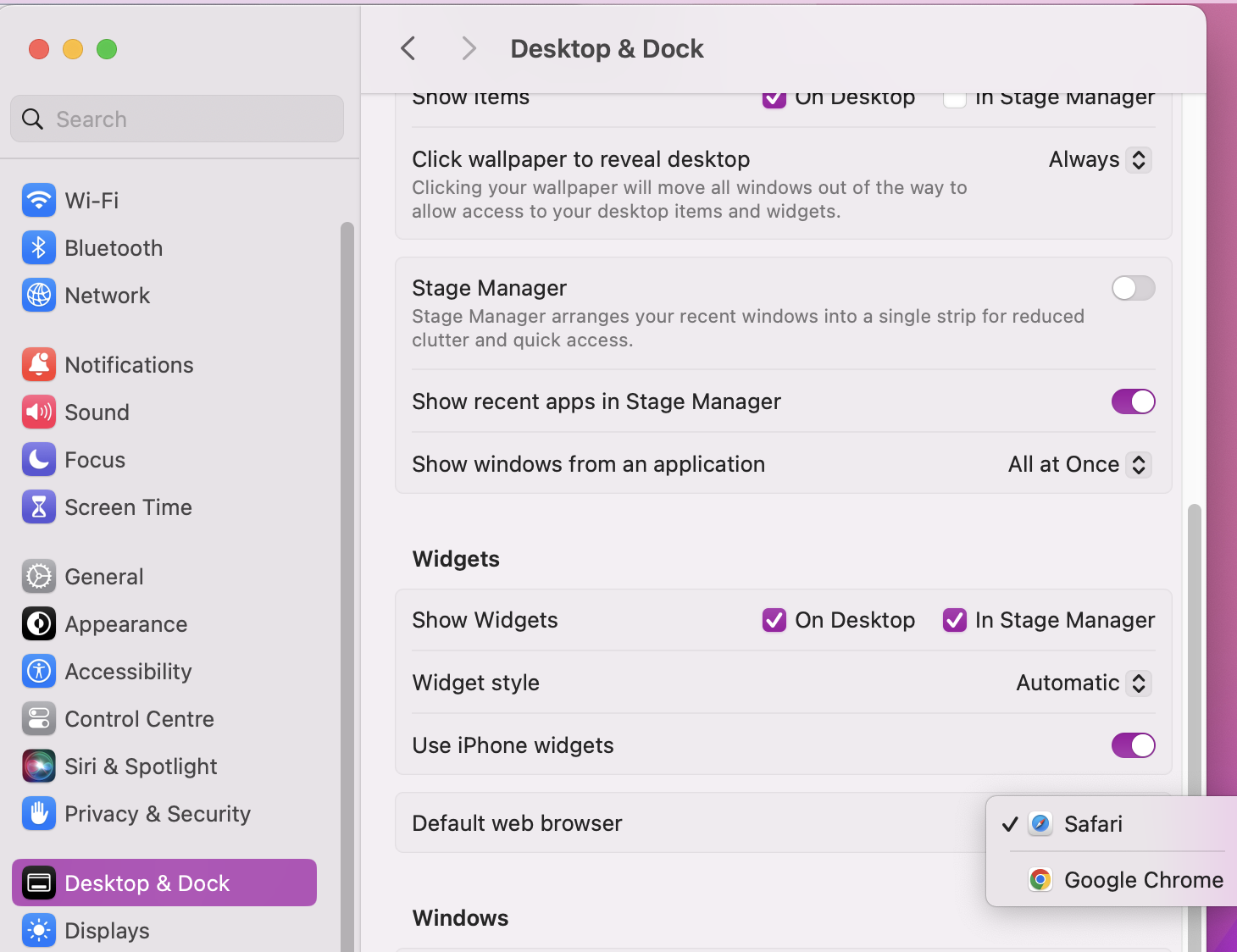Click the Sound settings icon
This screenshot has width=1237, height=952.
point(39,412)
